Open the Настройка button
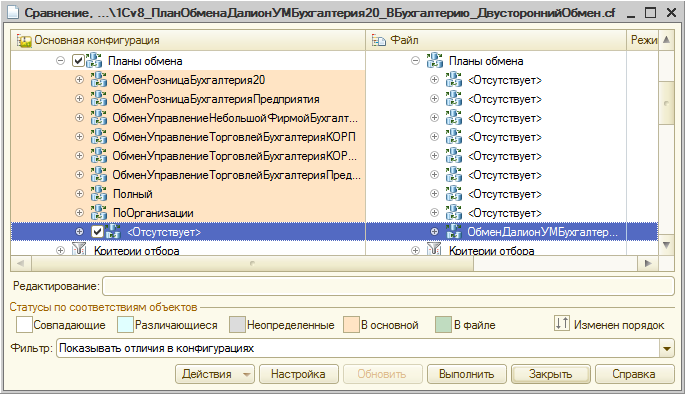The width and height of the screenshot is (685, 394). 298,374
